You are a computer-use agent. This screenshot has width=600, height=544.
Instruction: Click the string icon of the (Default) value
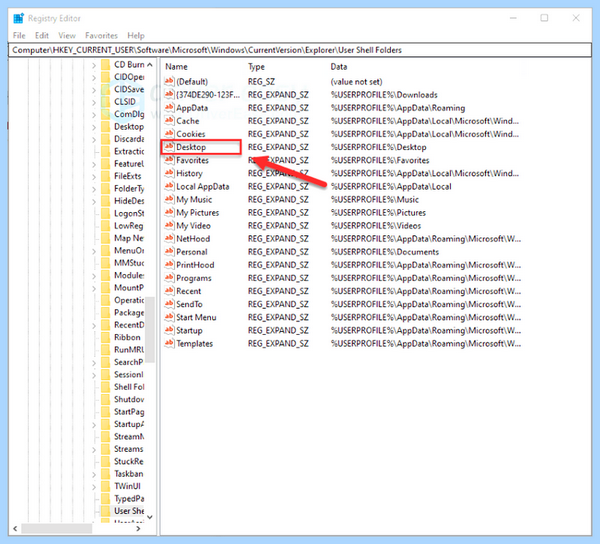169,81
